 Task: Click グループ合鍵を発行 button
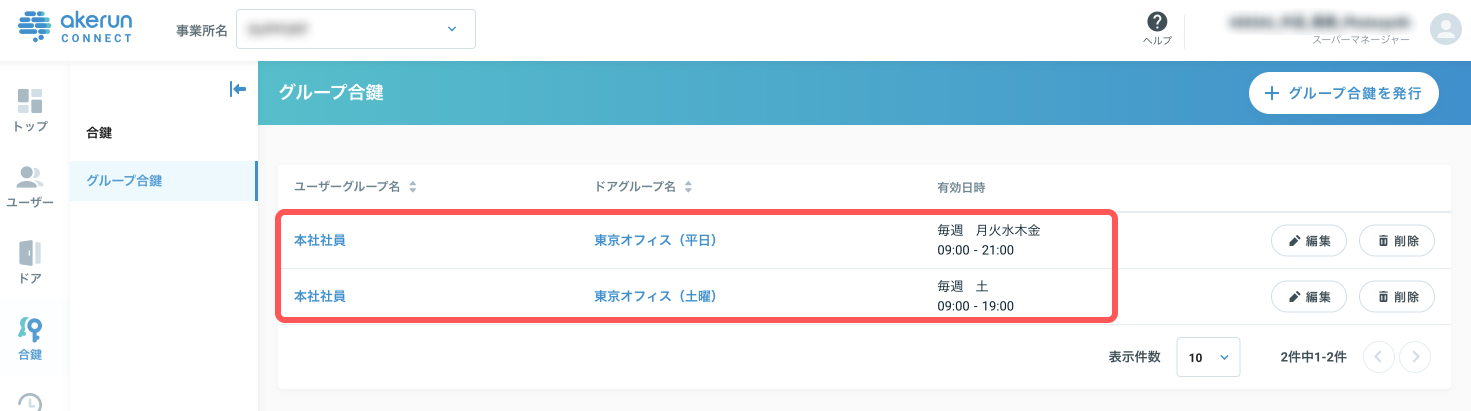(x=1343, y=93)
